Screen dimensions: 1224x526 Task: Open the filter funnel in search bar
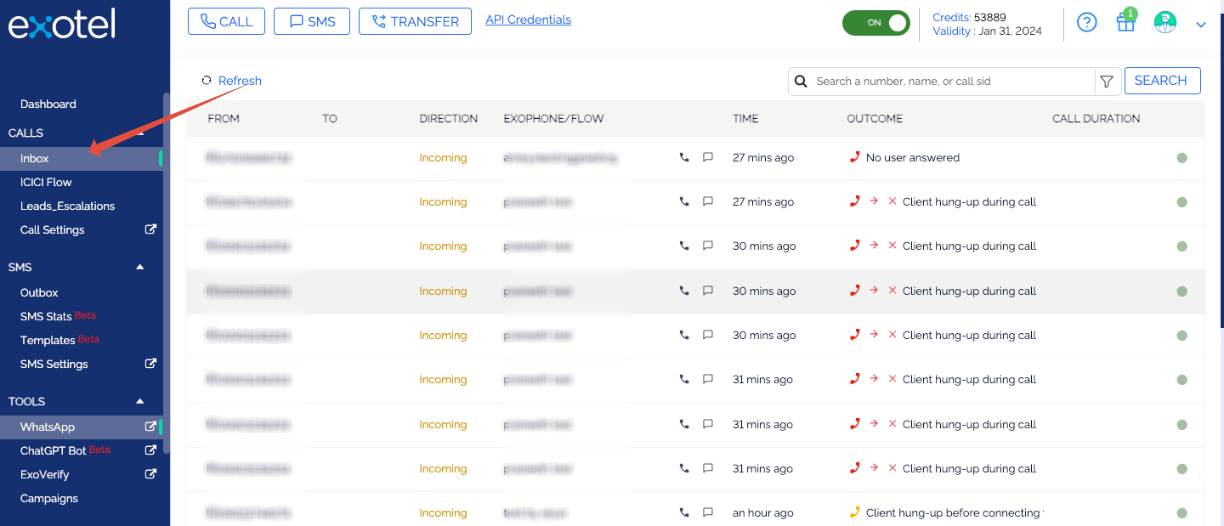(1106, 81)
